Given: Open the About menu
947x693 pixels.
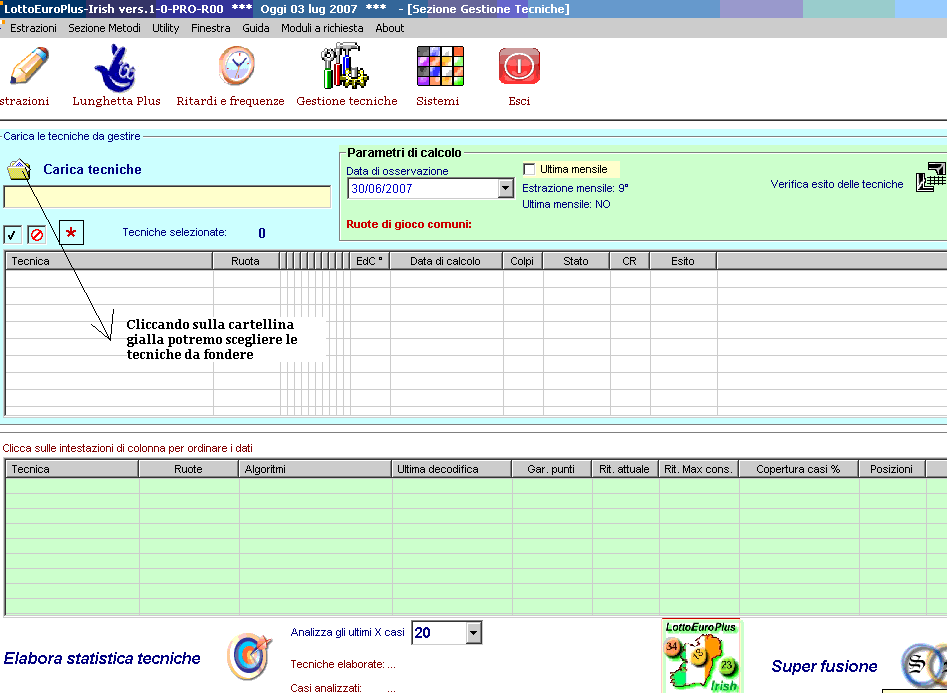Looking at the screenshot, I should click(x=390, y=28).
